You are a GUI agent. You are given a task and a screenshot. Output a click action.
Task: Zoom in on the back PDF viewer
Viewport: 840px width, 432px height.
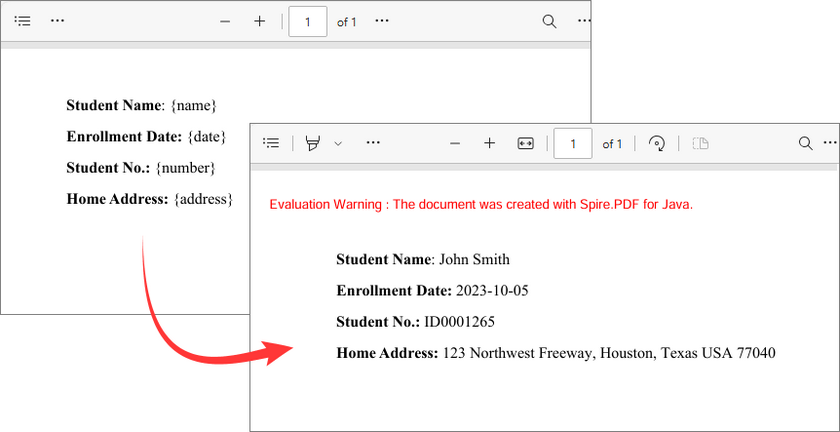point(259,21)
